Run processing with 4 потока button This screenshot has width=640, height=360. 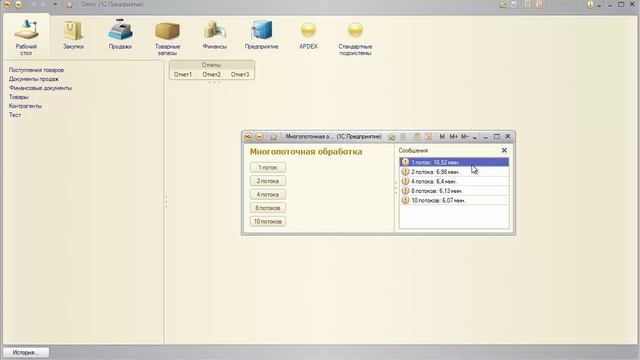point(268,194)
